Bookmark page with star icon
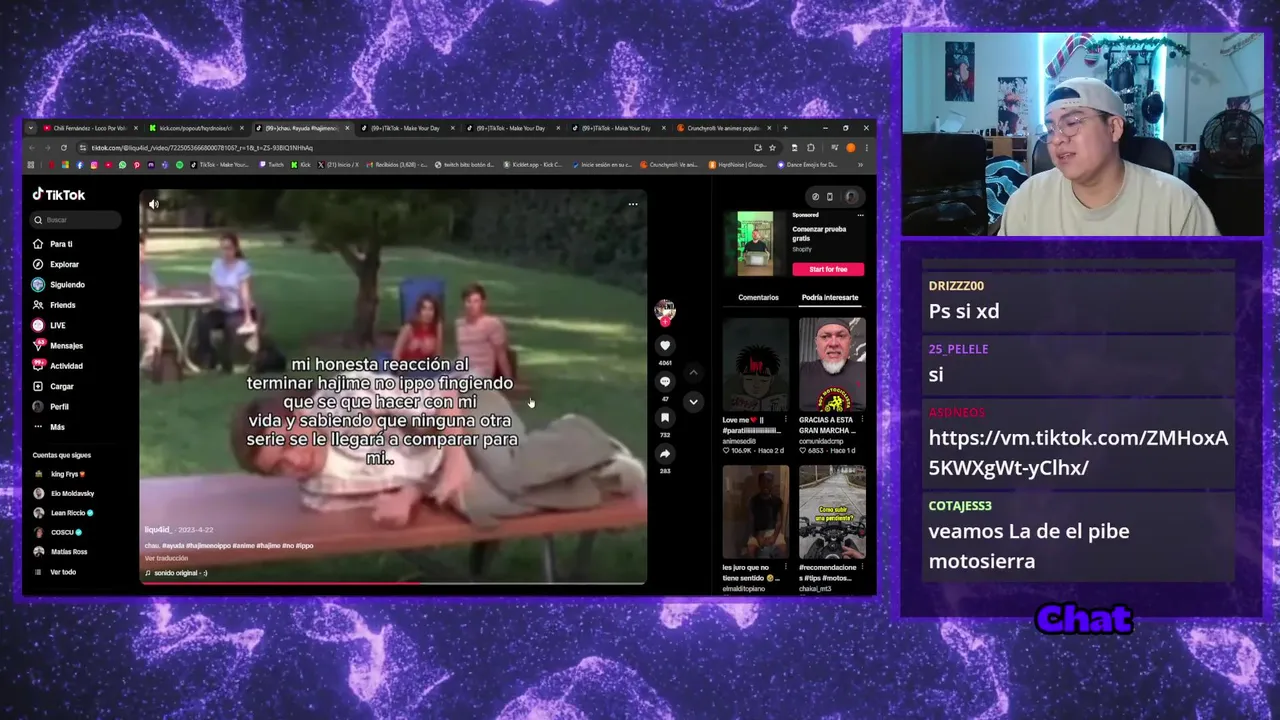This screenshot has width=1280, height=720. [772, 148]
